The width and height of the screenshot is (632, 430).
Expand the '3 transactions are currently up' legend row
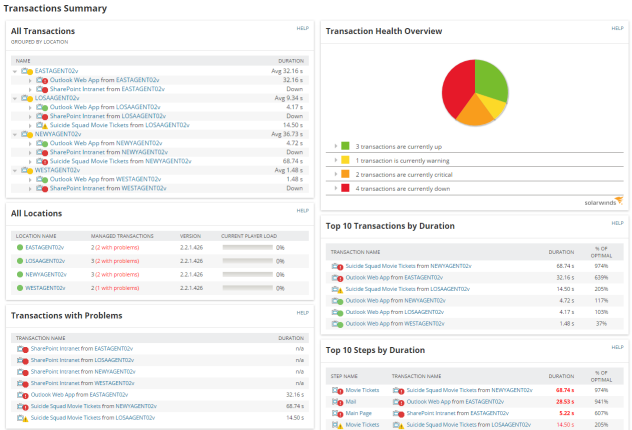coord(334,146)
